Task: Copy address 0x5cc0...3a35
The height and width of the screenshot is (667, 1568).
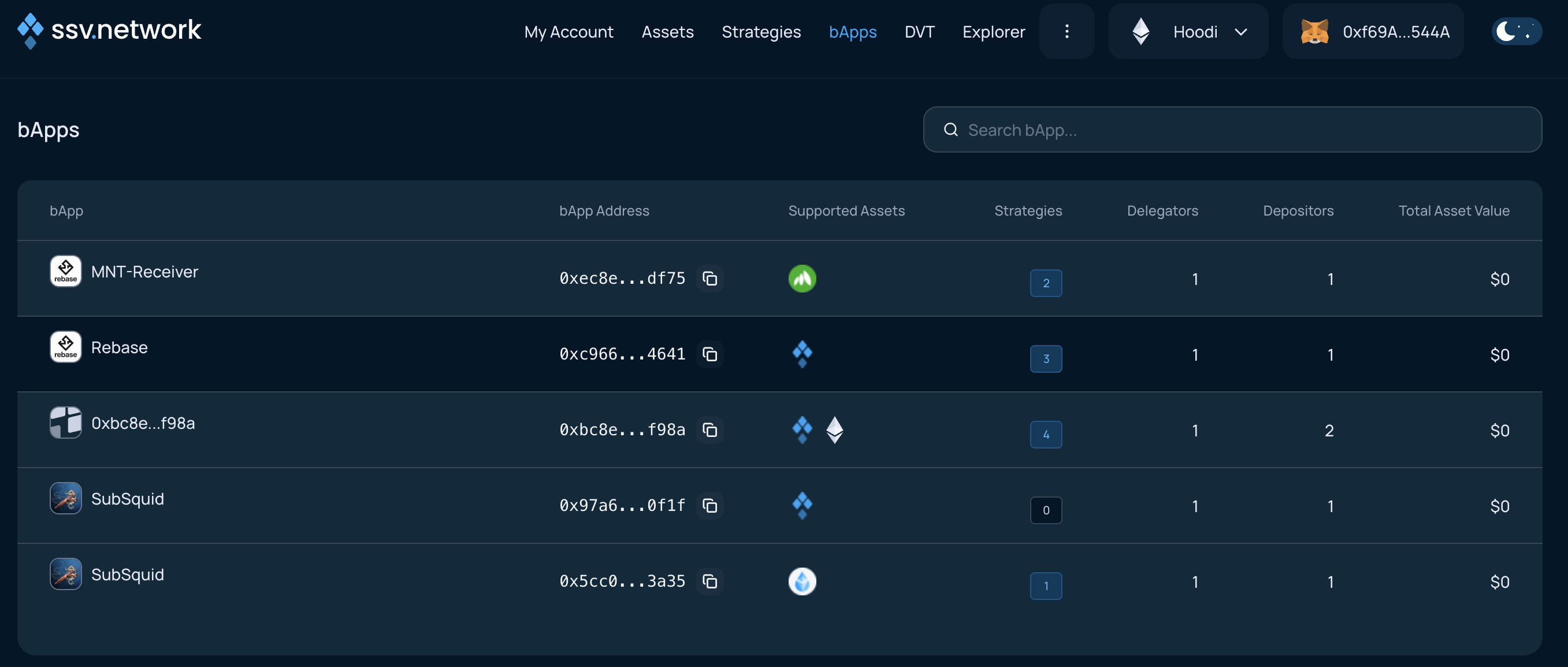Action: [x=709, y=581]
